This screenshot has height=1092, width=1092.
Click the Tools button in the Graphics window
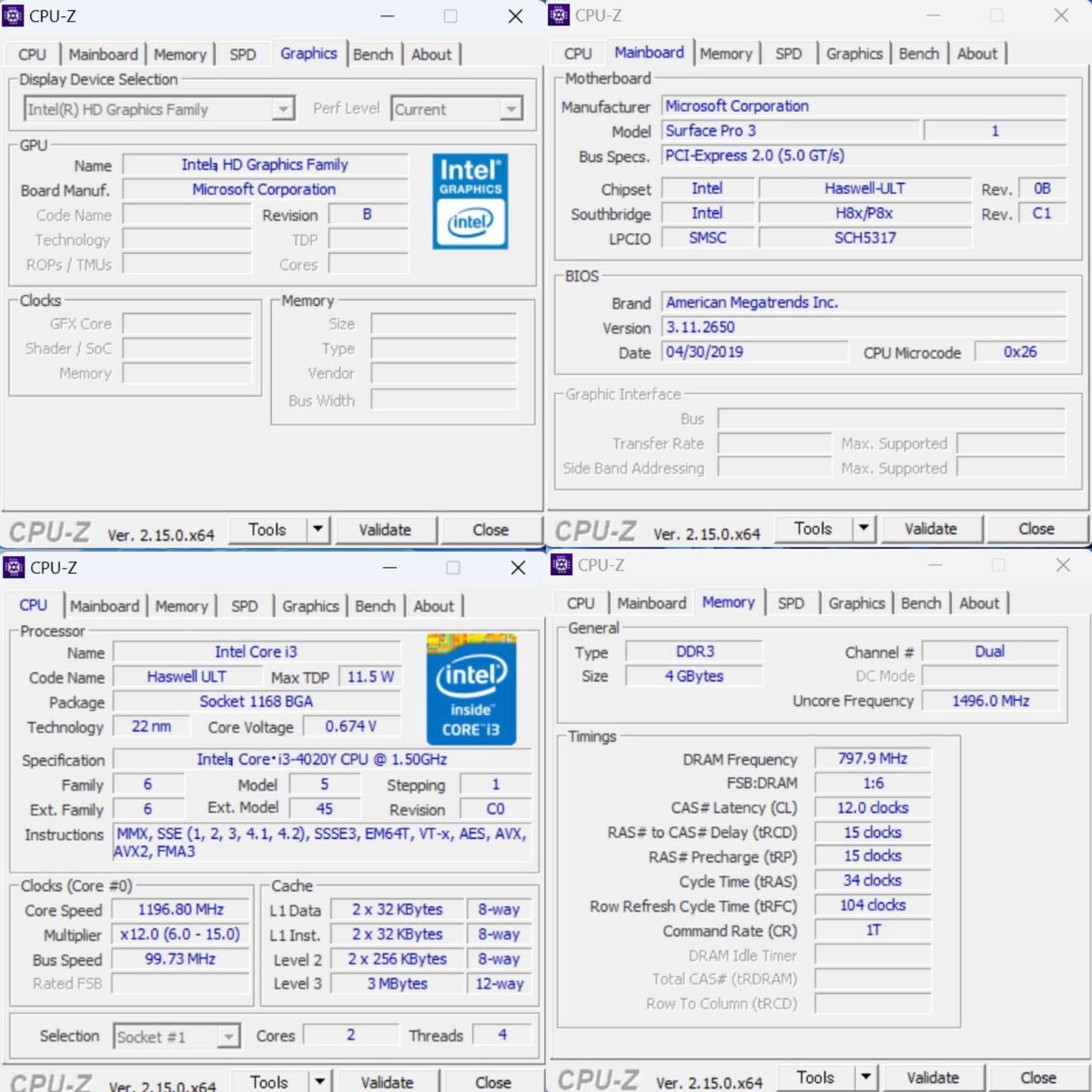pyautogui.click(x=267, y=530)
